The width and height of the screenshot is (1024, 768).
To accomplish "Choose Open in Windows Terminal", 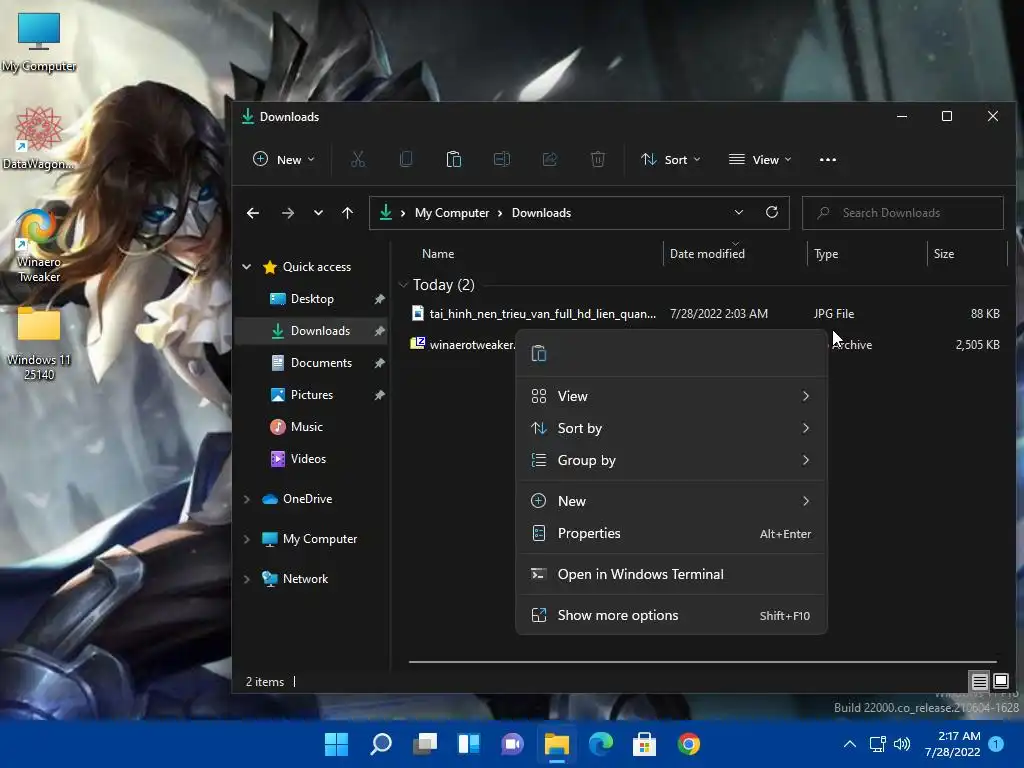I will (671, 574).
